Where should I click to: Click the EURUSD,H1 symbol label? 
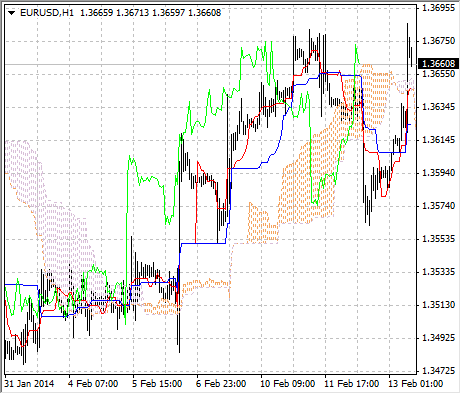pyautogui.click(x=47, y=13)
